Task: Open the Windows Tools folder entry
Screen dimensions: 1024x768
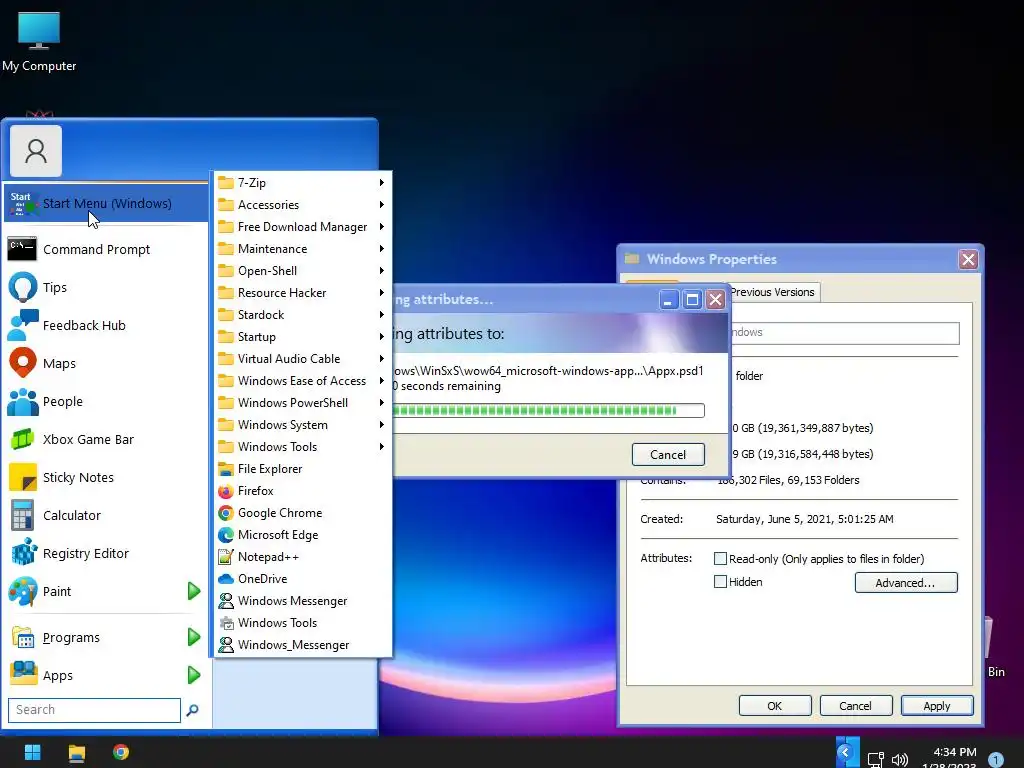Action: point(303,447)
